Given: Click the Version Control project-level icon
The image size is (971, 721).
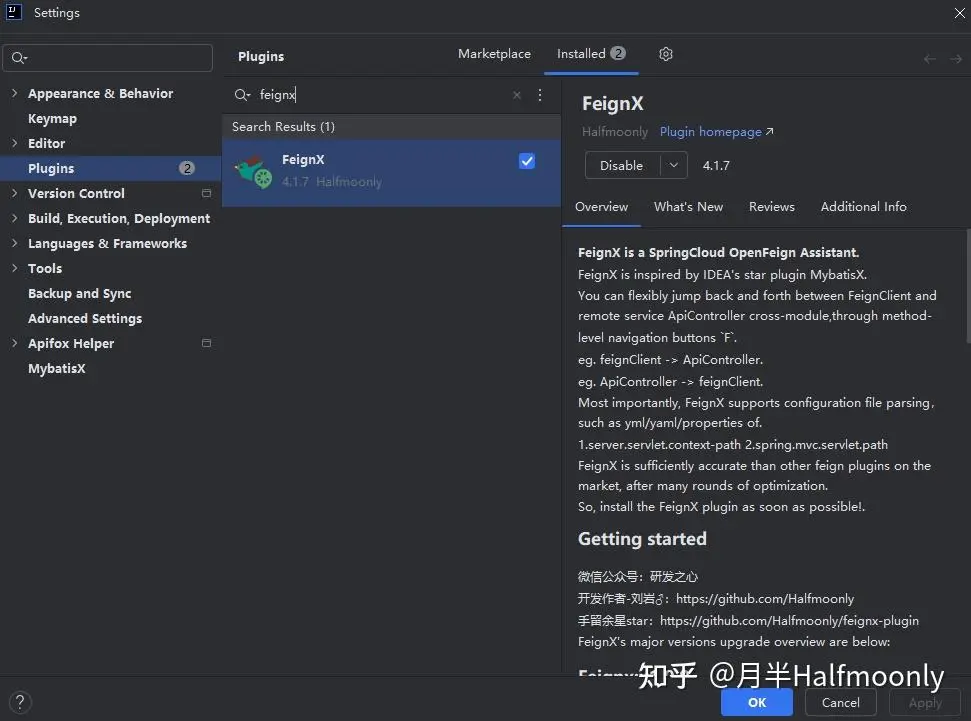Looking at the screenshot, I should coord(207,193).
